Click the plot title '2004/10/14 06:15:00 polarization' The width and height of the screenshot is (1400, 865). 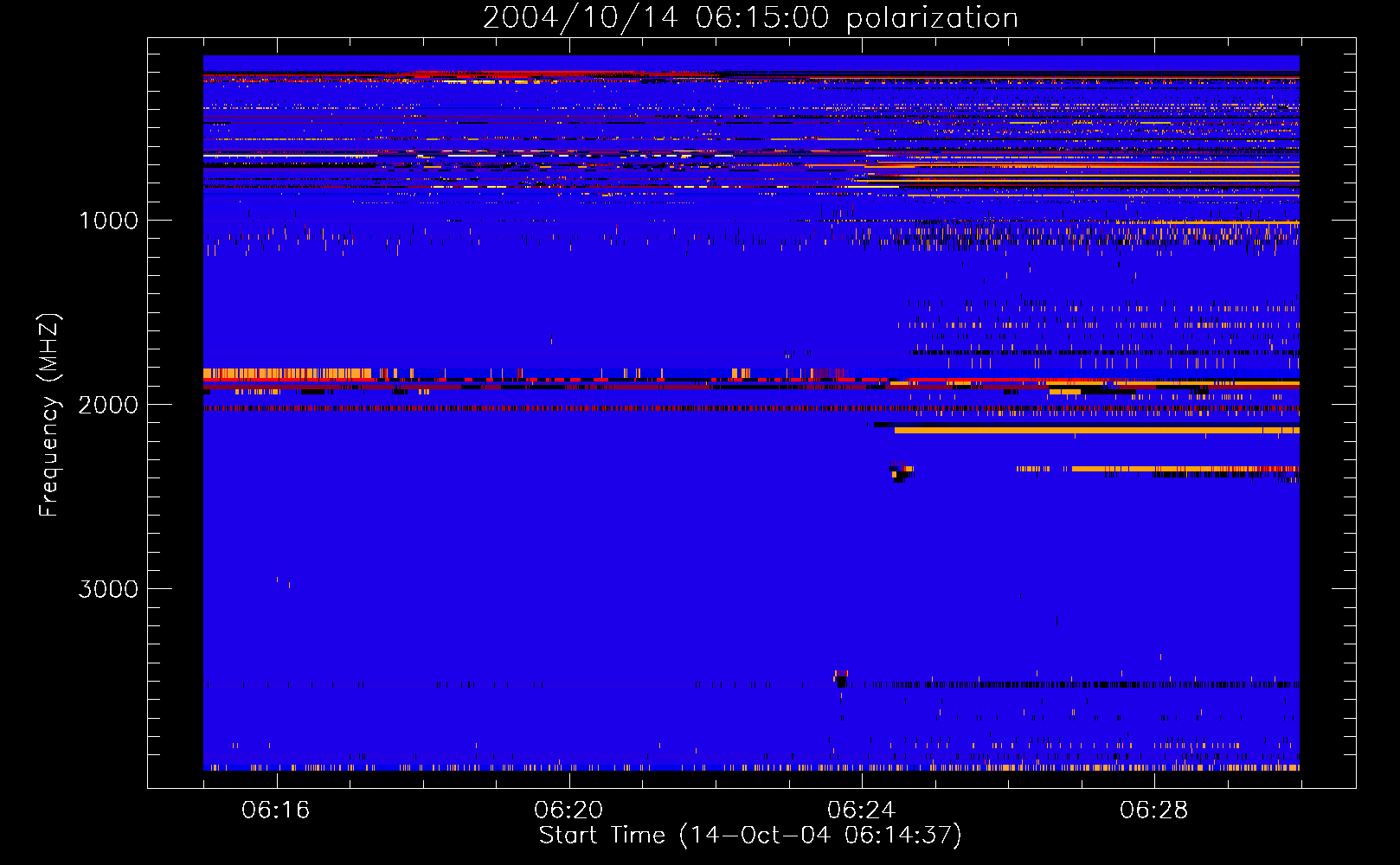750,17
